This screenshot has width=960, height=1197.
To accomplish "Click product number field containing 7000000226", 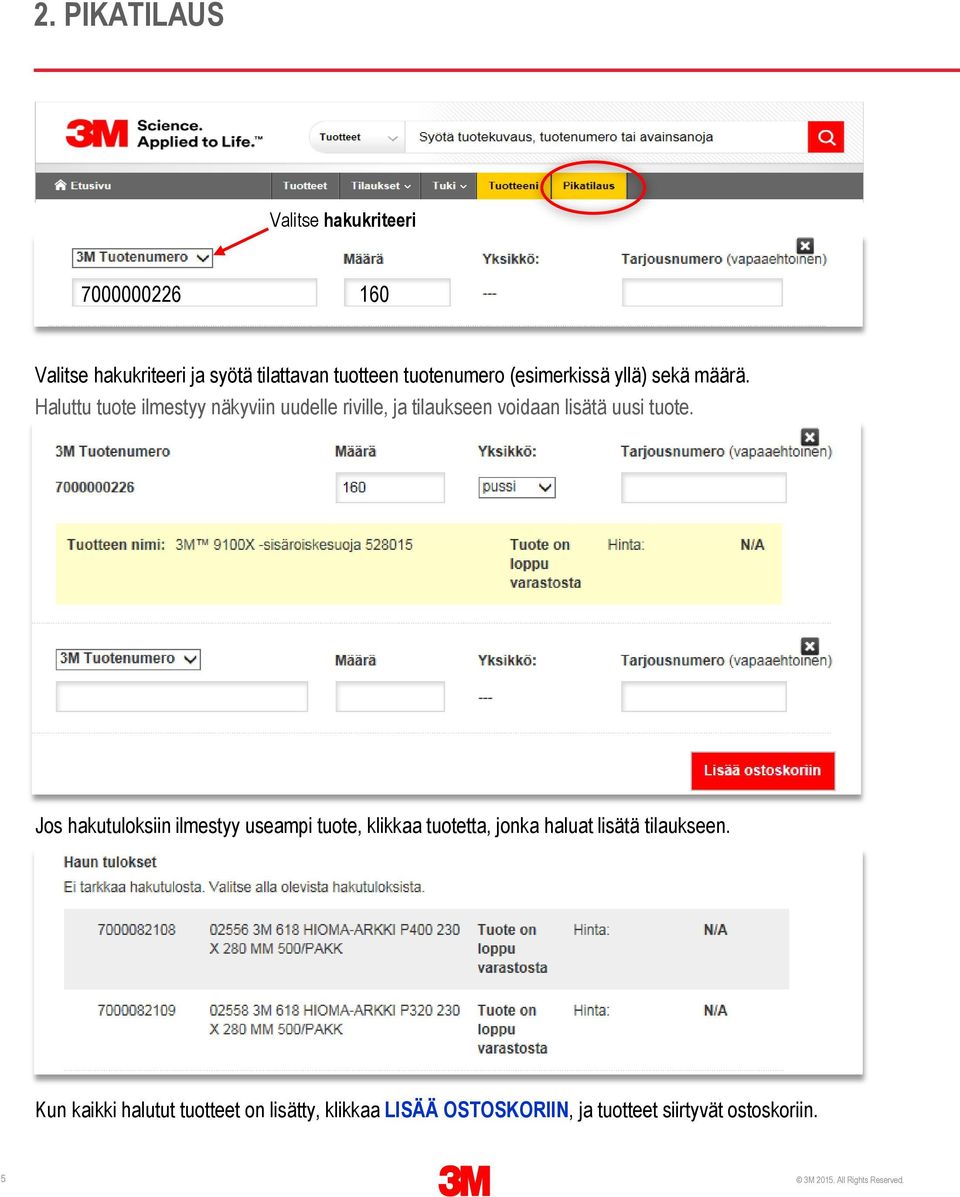I will (x=195, y=293).
